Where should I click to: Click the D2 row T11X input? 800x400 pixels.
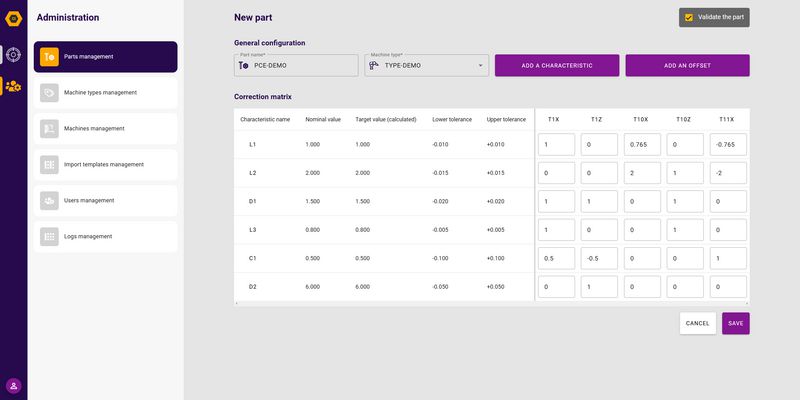tap(728, 287)
